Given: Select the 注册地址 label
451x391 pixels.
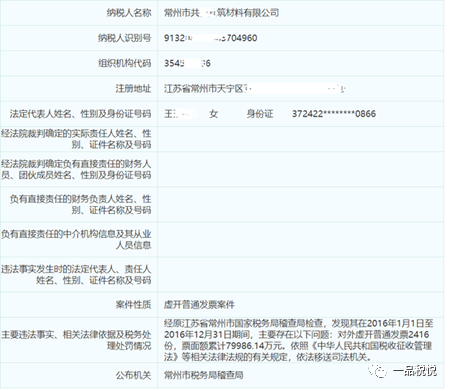Looking at the screenshot, I should 133,88.
